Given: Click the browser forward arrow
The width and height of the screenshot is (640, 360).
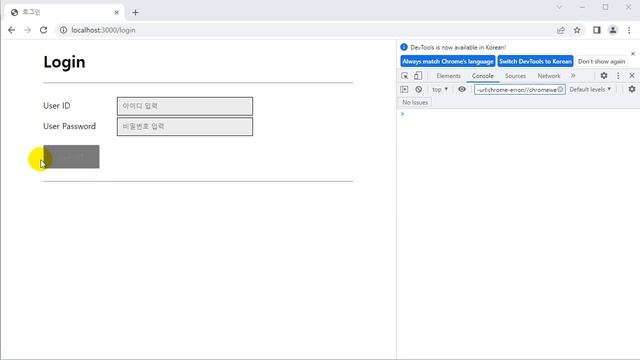Looking at the screenshot, I should pos(27,30).
